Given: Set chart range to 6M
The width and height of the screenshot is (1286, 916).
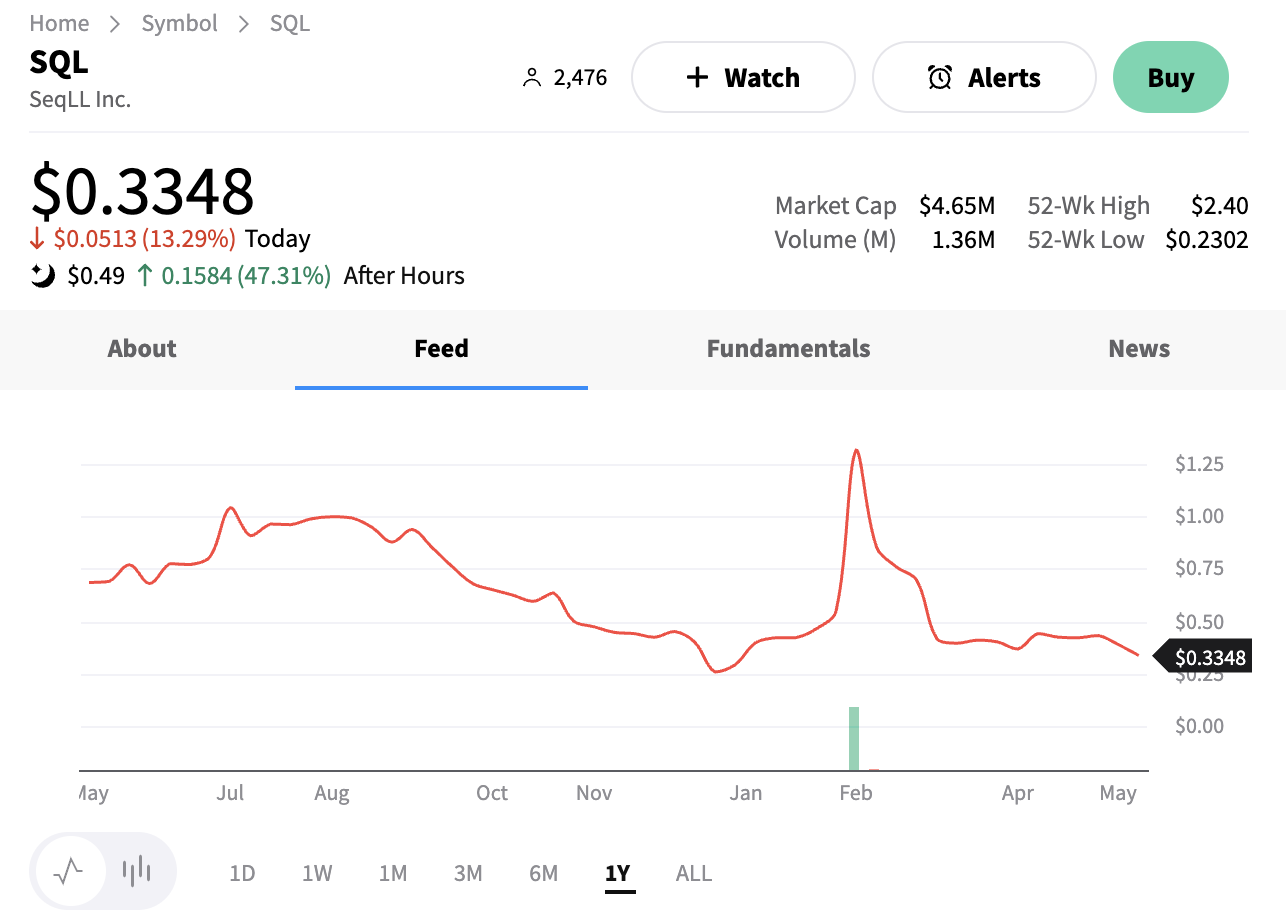Looking at the screenshot, I should click(543, 874).
